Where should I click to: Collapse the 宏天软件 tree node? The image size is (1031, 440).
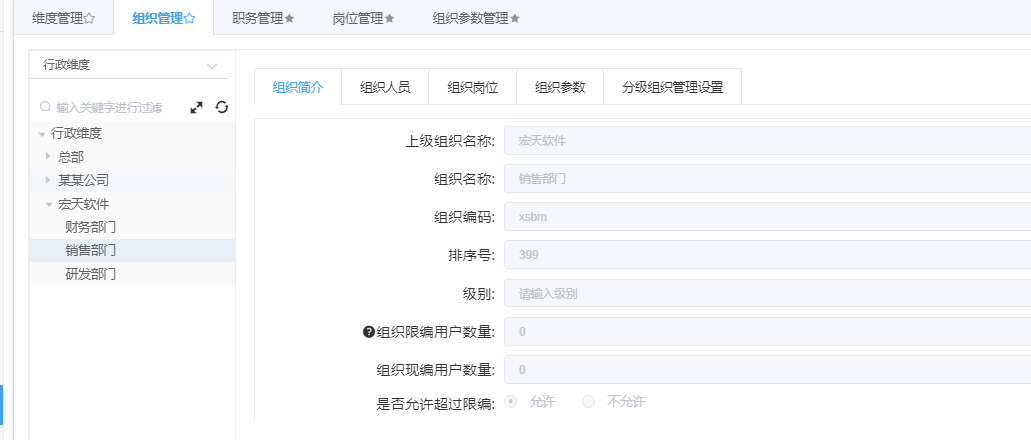click(x=47, y=204)
